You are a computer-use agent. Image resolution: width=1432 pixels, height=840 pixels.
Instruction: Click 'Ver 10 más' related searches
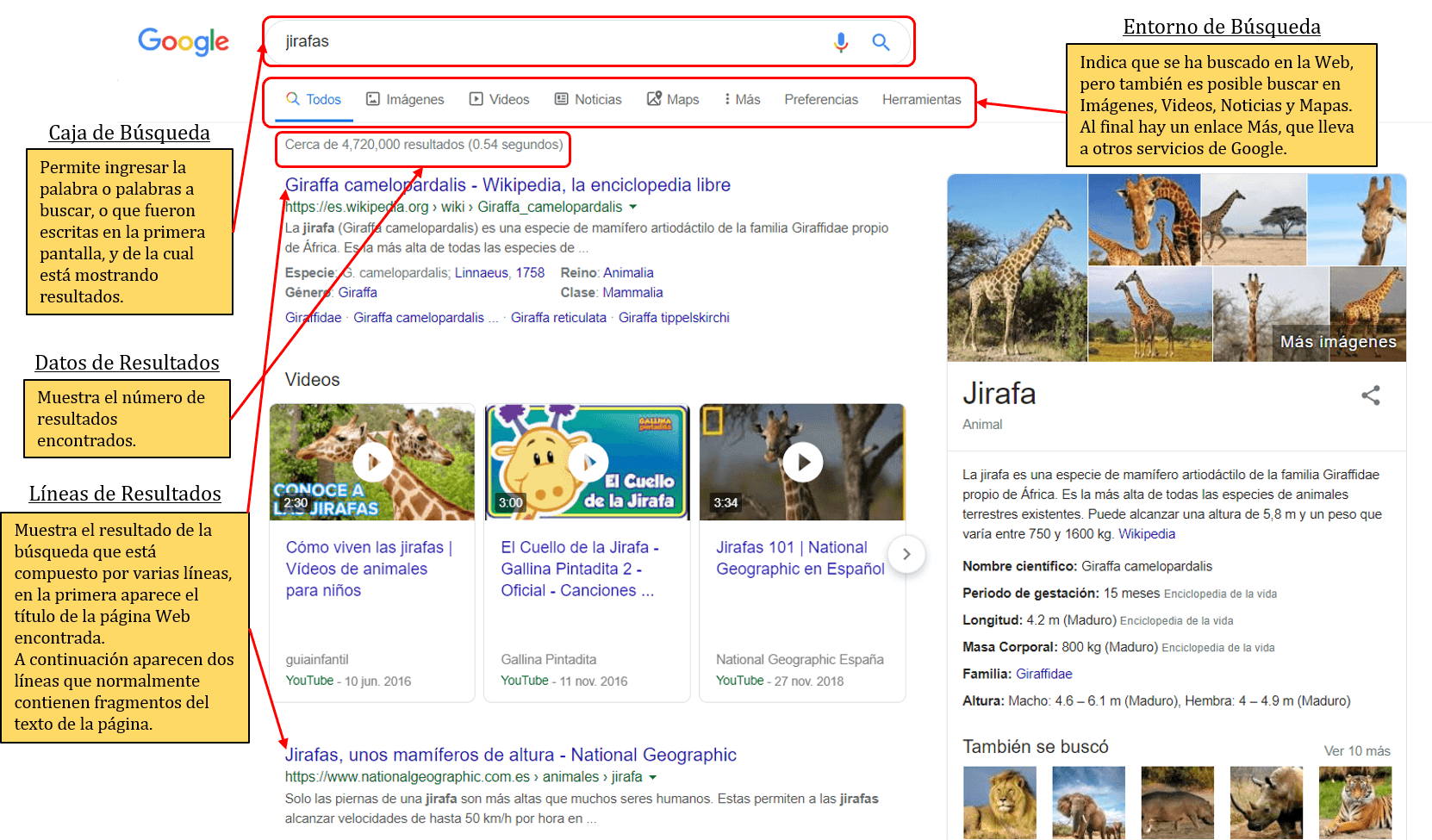1357,750
